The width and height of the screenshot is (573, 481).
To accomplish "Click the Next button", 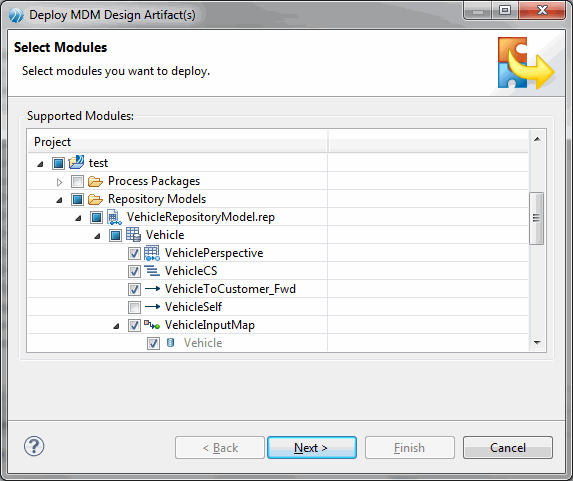I will [x=312, y=447].
